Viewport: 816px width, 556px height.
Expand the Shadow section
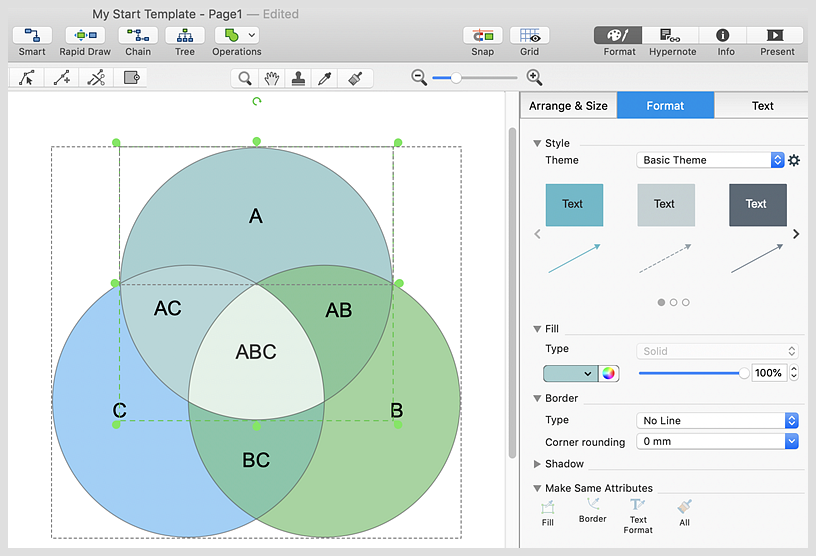538,464
